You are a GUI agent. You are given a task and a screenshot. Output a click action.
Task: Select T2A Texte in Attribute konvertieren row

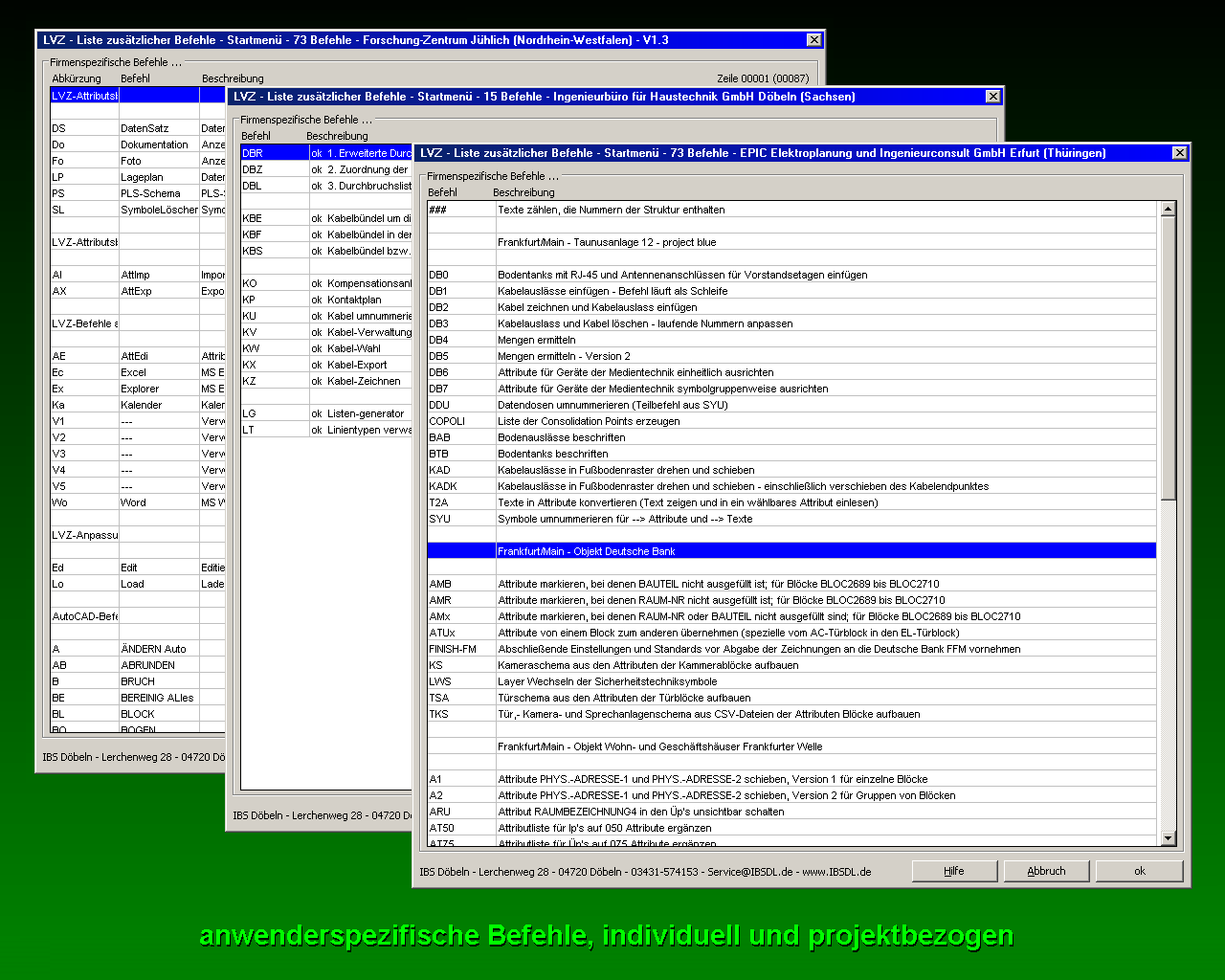[791, 502]
